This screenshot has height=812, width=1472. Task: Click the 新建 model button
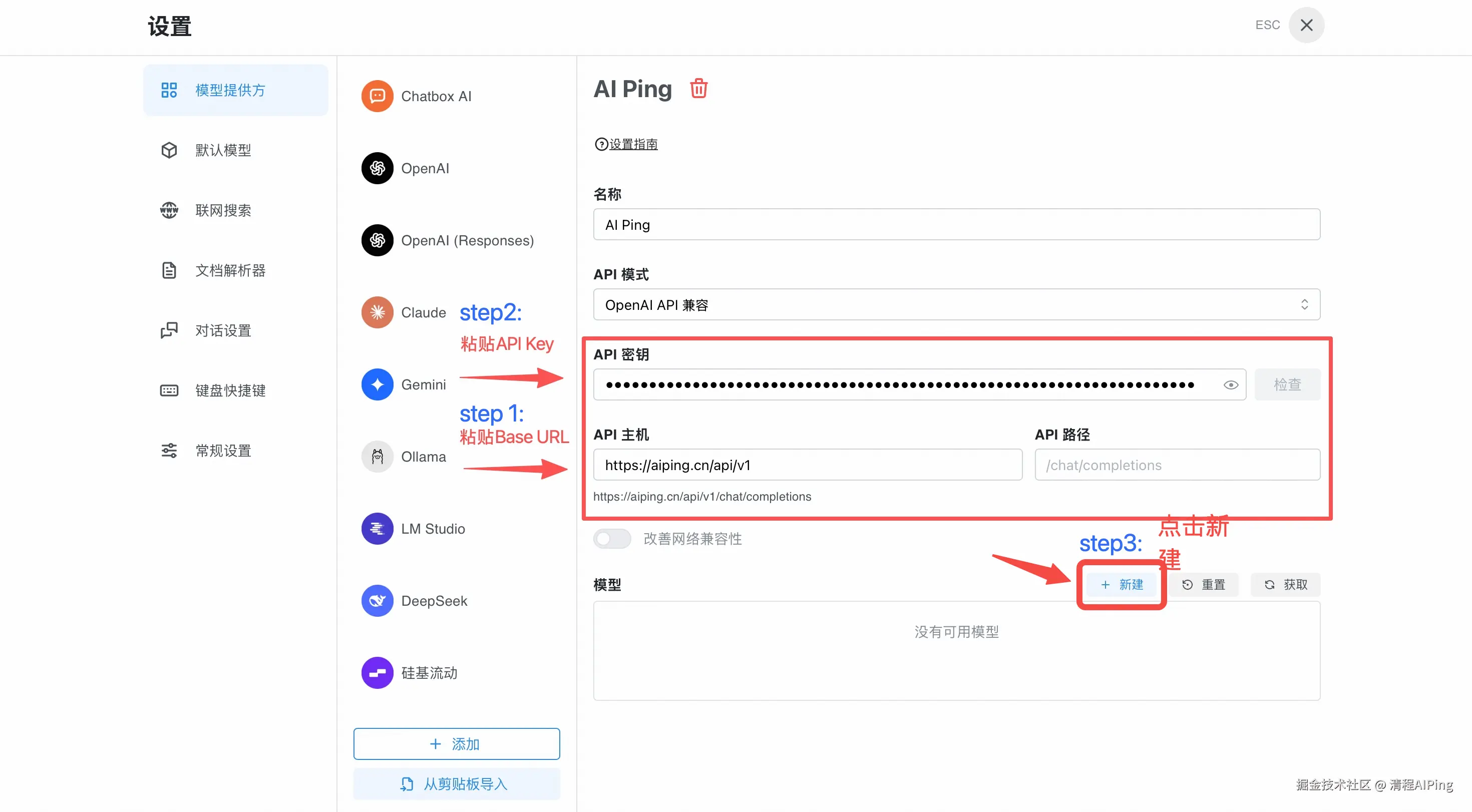1122,585
